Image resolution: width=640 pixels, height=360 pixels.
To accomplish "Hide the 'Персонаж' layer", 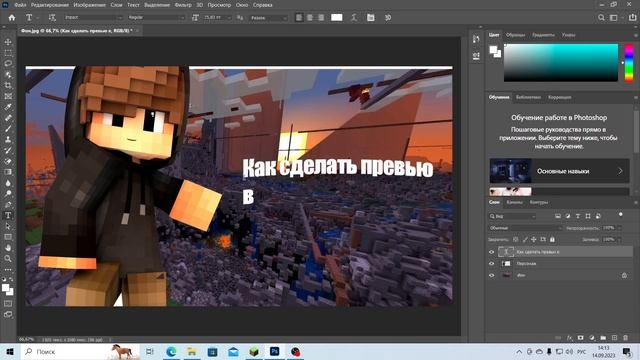I will click(x=491, y=264).
